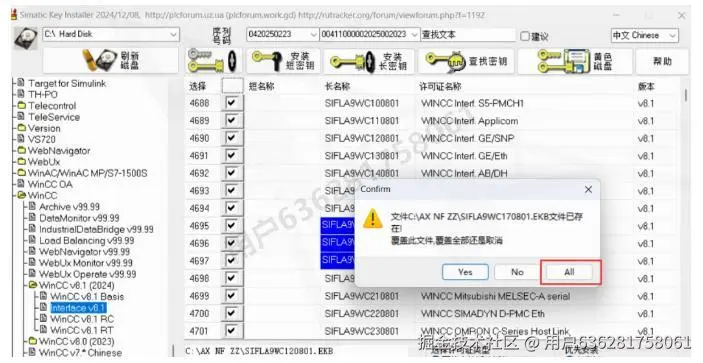Toggle checkbox for row 4693
The width and height of the screenshot is (703, 363).
(231, 190)
